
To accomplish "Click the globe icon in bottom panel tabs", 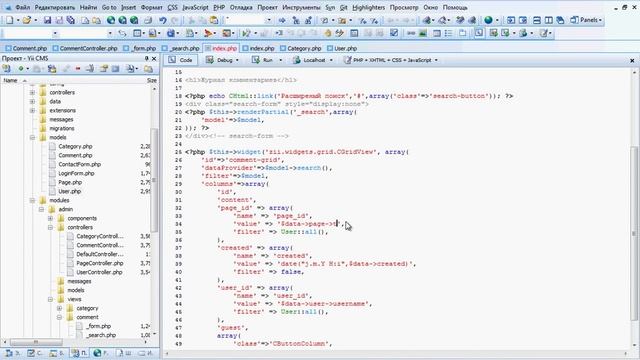I will 97,353.
